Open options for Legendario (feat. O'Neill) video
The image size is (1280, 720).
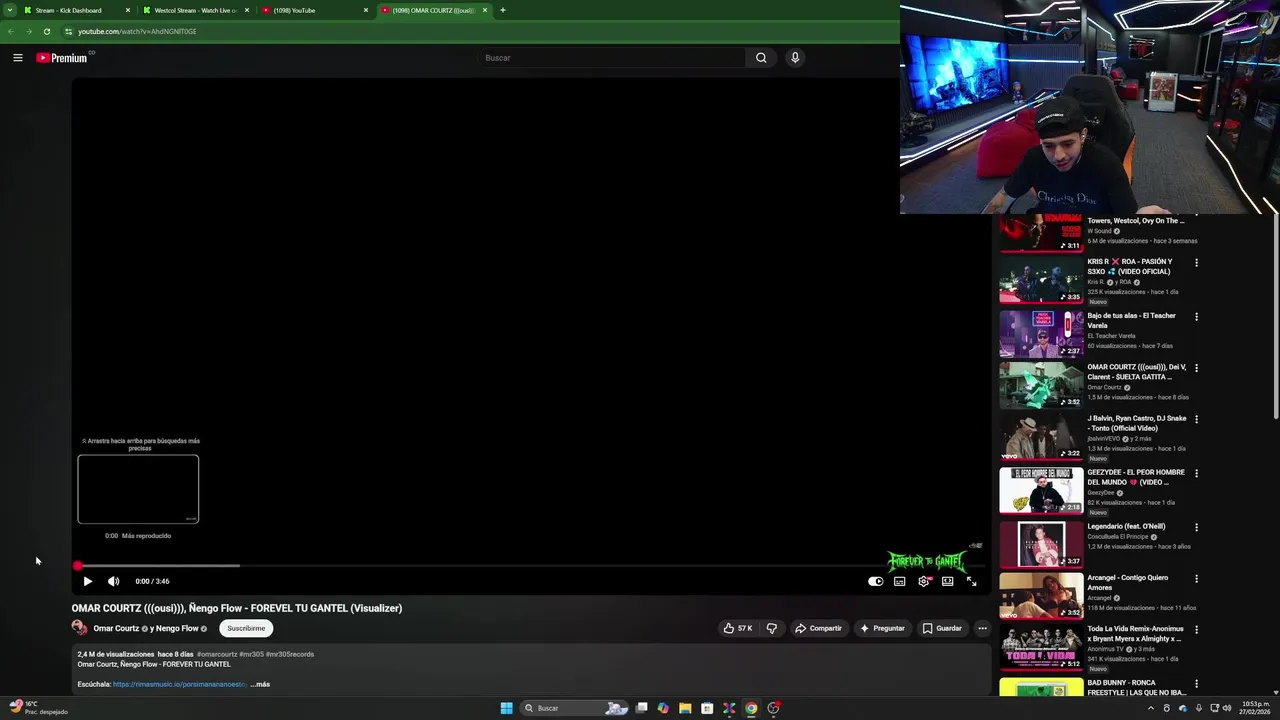(1196, 527)
